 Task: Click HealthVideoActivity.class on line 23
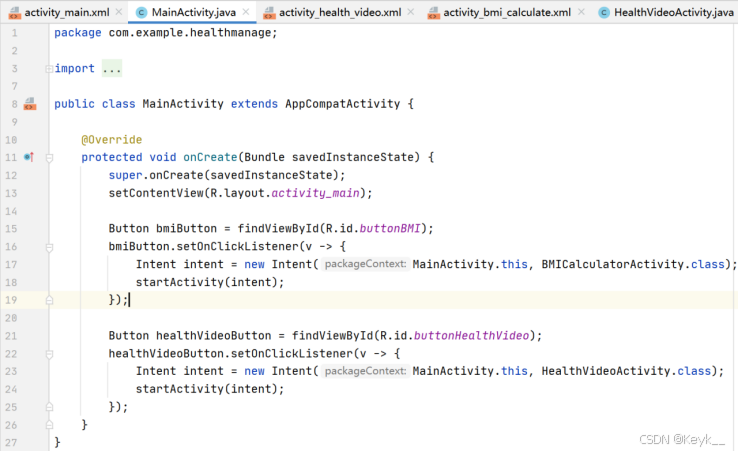(626, 371)
